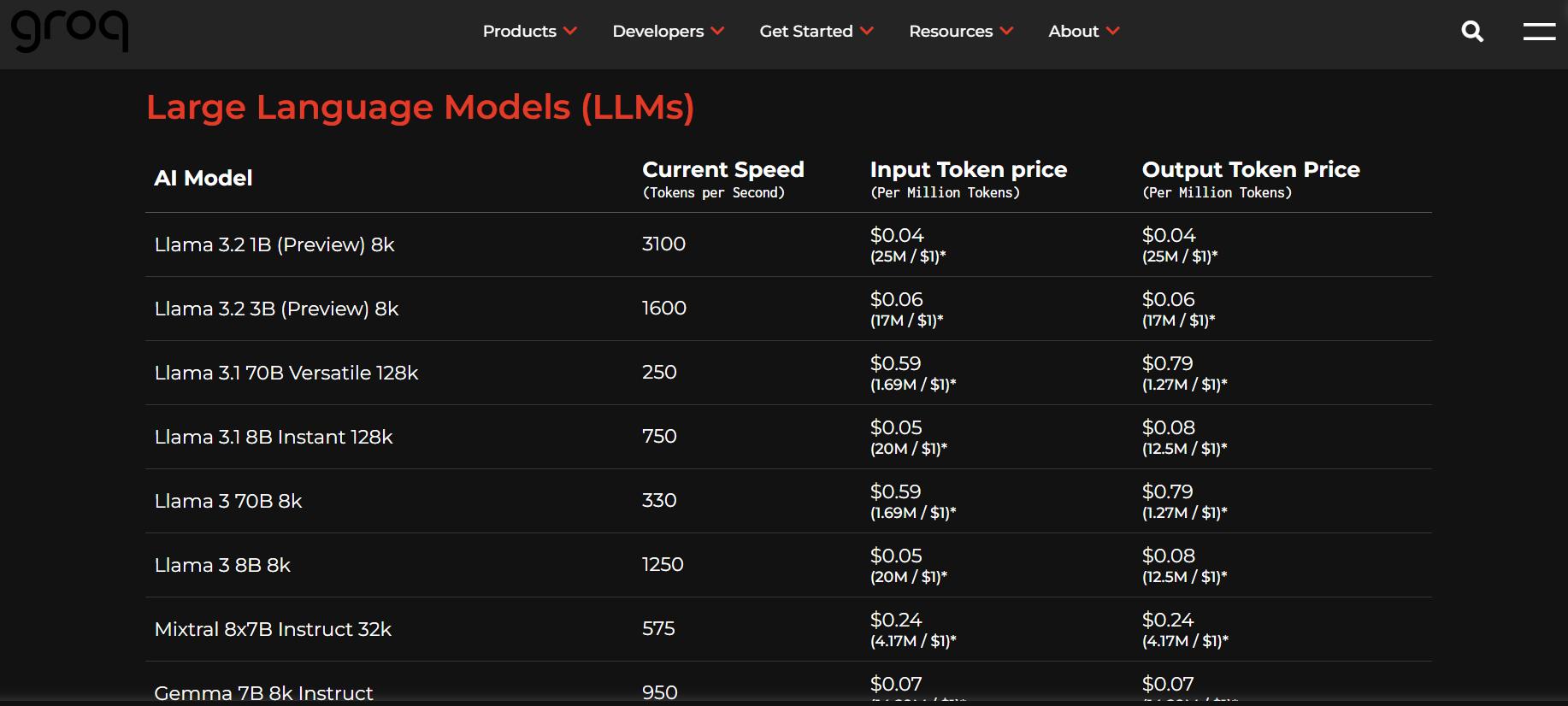Select the Llama 3.2 1B (Preview) 8k row

point(274,244)
